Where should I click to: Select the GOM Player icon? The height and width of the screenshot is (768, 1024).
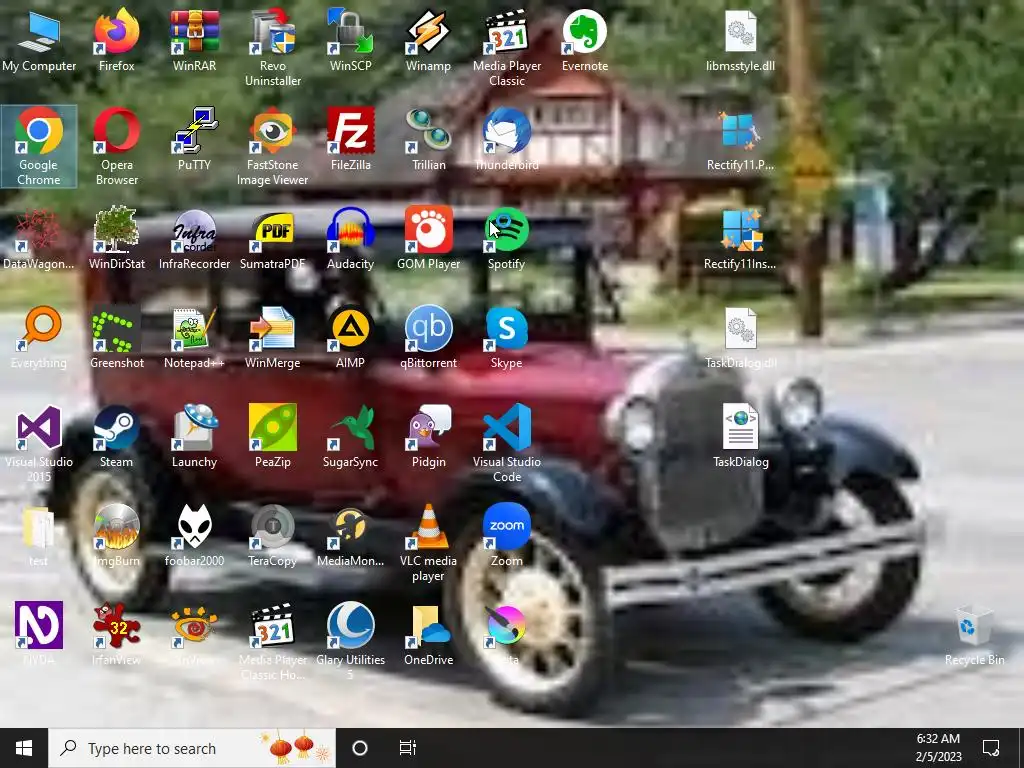428,231
